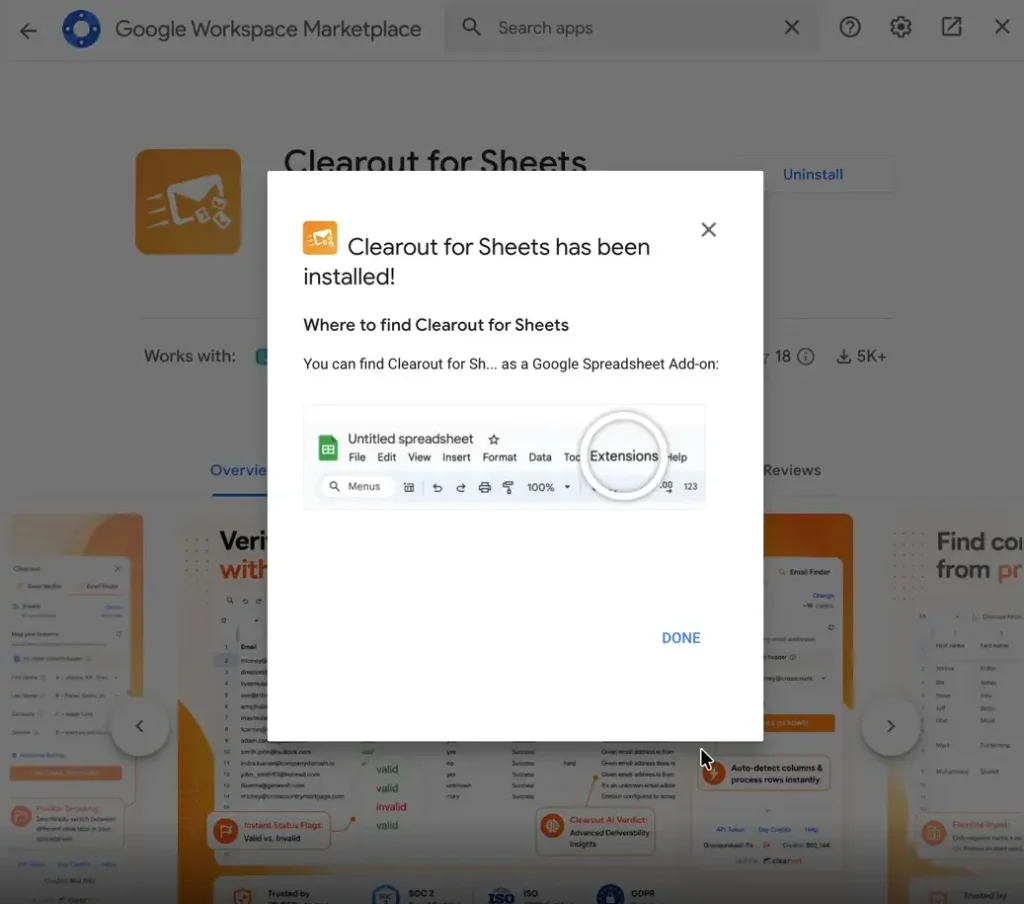The image size is (1024, 904).
Task: Close the Marketplace panel
Action: (x=1002, y=27)
